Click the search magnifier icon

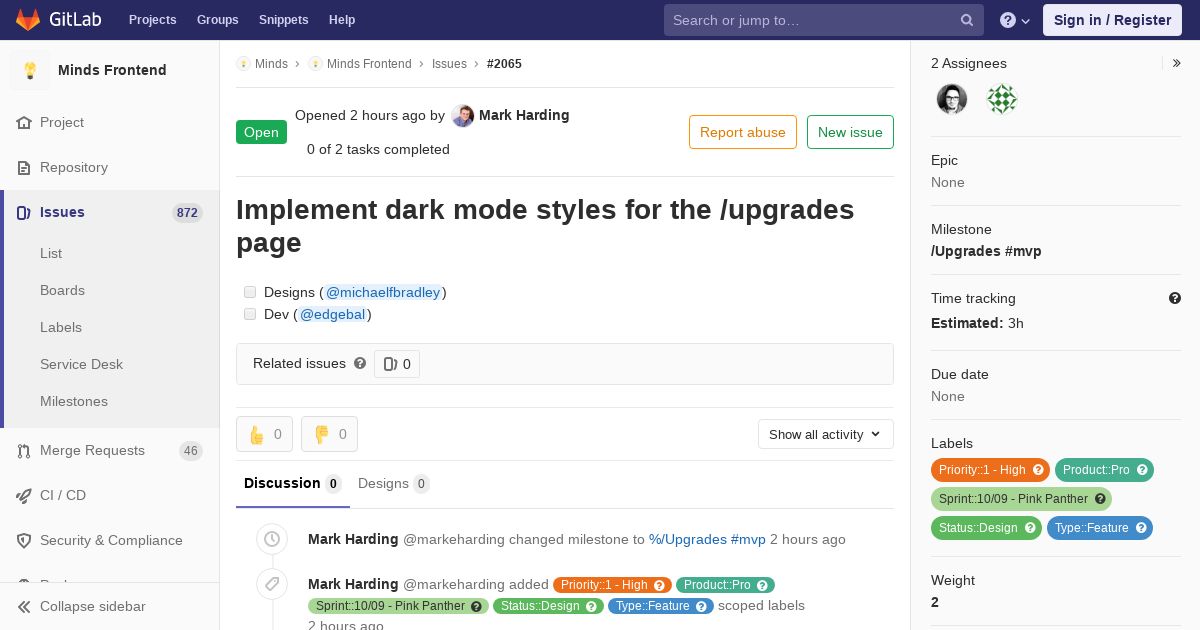[967, 20]
